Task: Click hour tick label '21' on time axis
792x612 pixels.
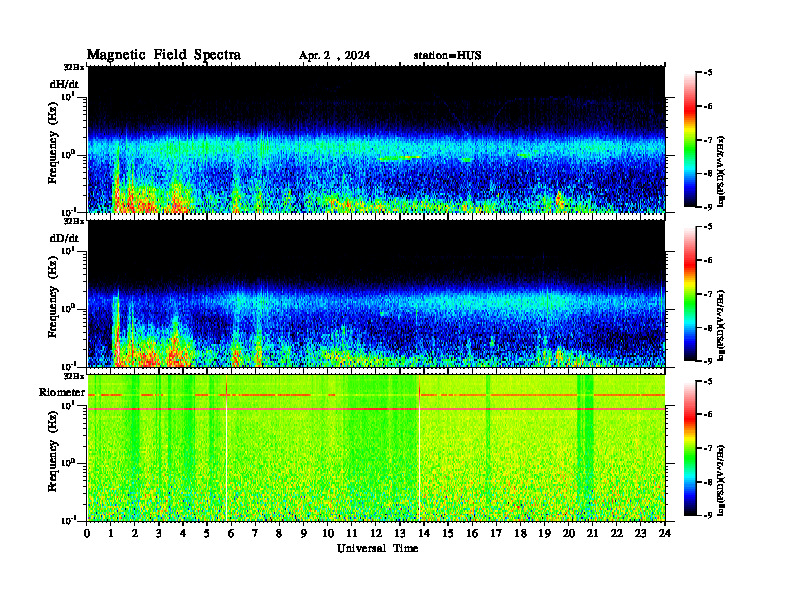Action: tap(592, 533)
